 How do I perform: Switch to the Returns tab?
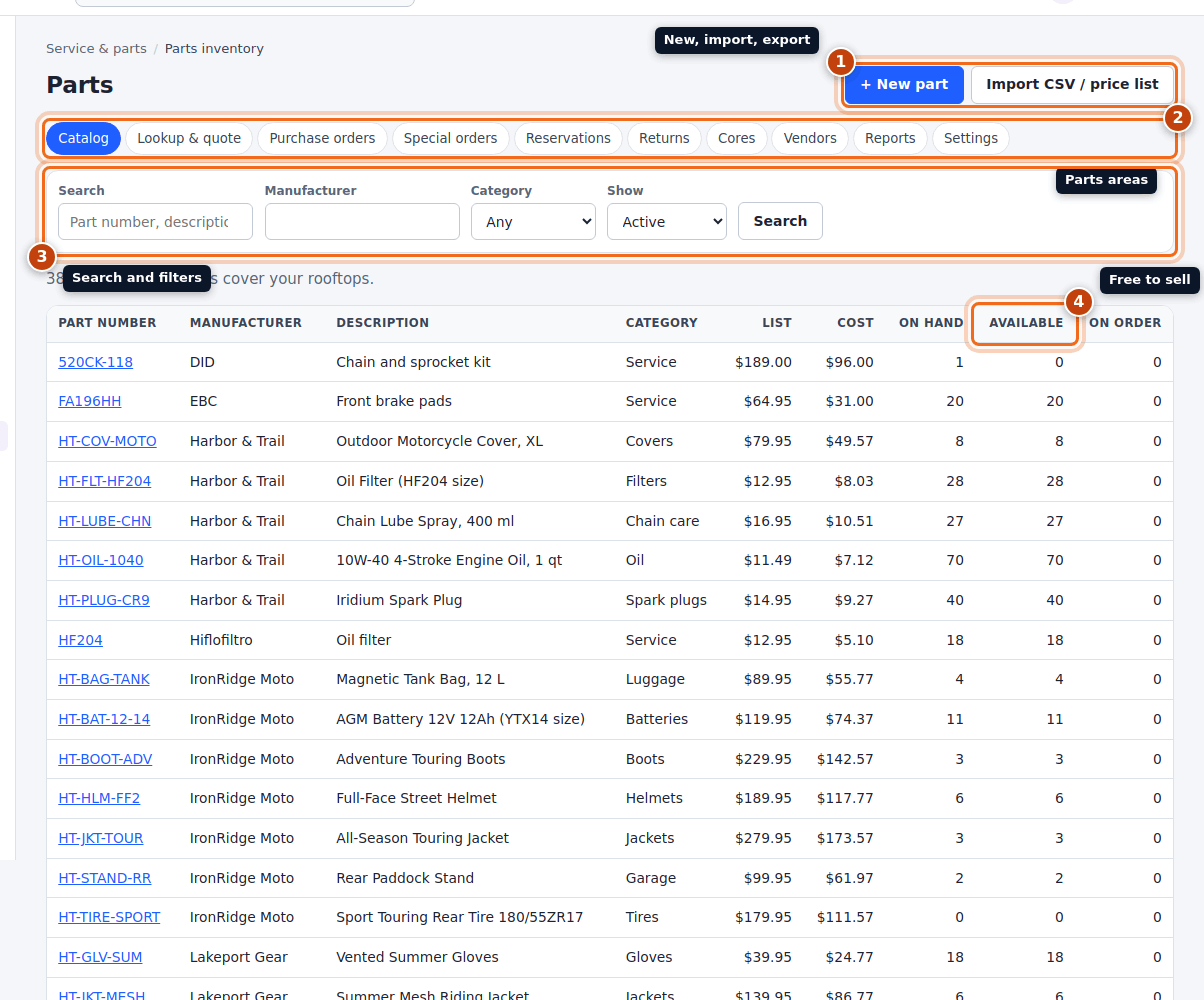[664, 138]
